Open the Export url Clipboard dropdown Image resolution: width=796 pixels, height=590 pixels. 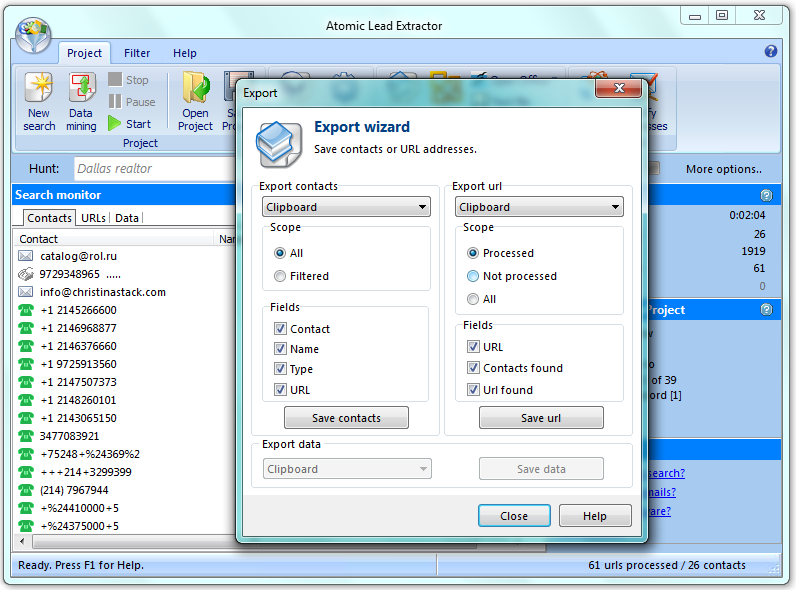(x=539, y=207)
